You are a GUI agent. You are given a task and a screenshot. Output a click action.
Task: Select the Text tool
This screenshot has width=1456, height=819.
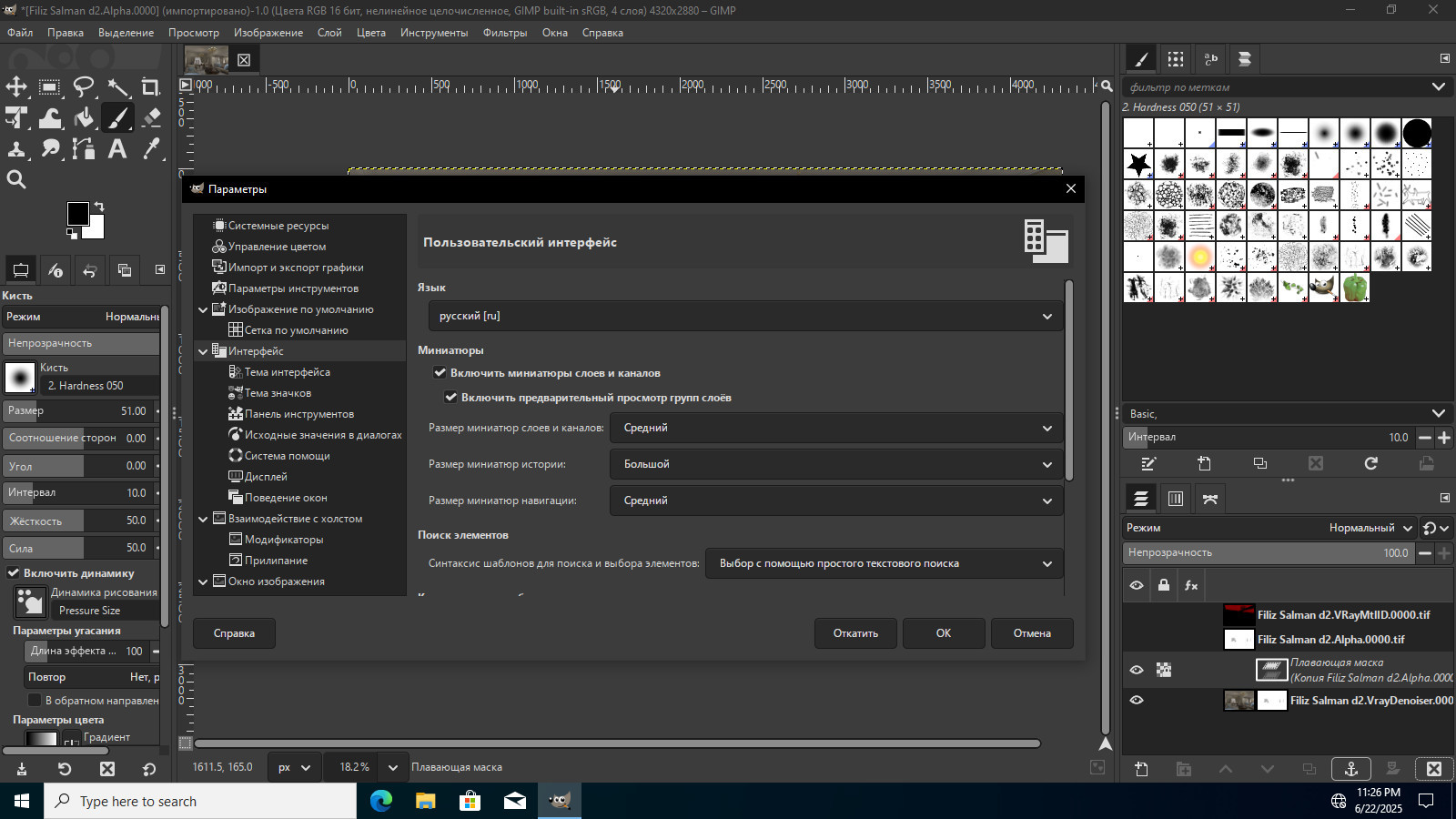click(117, 148)
